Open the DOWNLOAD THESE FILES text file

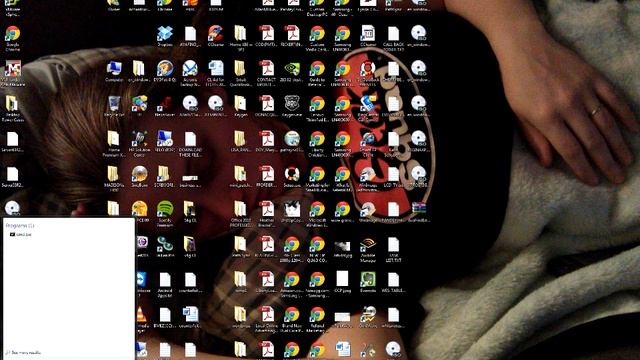190,143
